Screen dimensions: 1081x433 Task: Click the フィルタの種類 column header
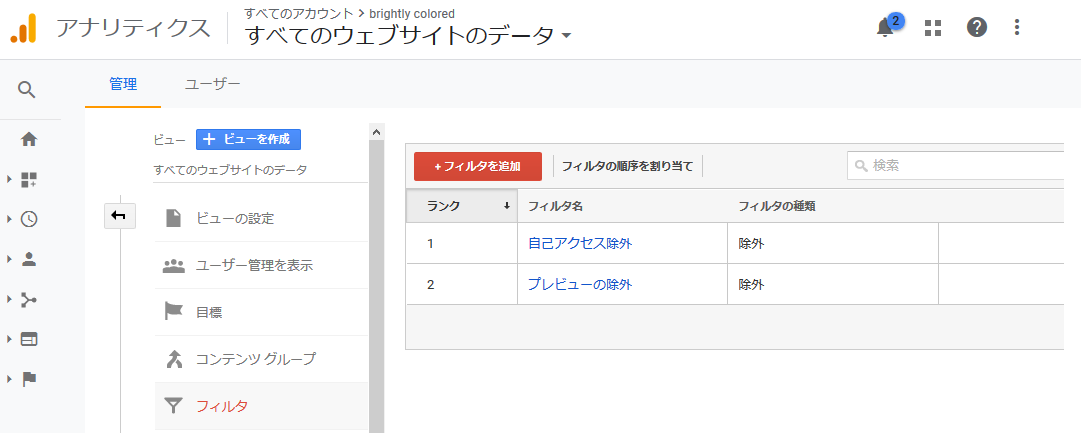pyautogui.click(x=777, y=205)
